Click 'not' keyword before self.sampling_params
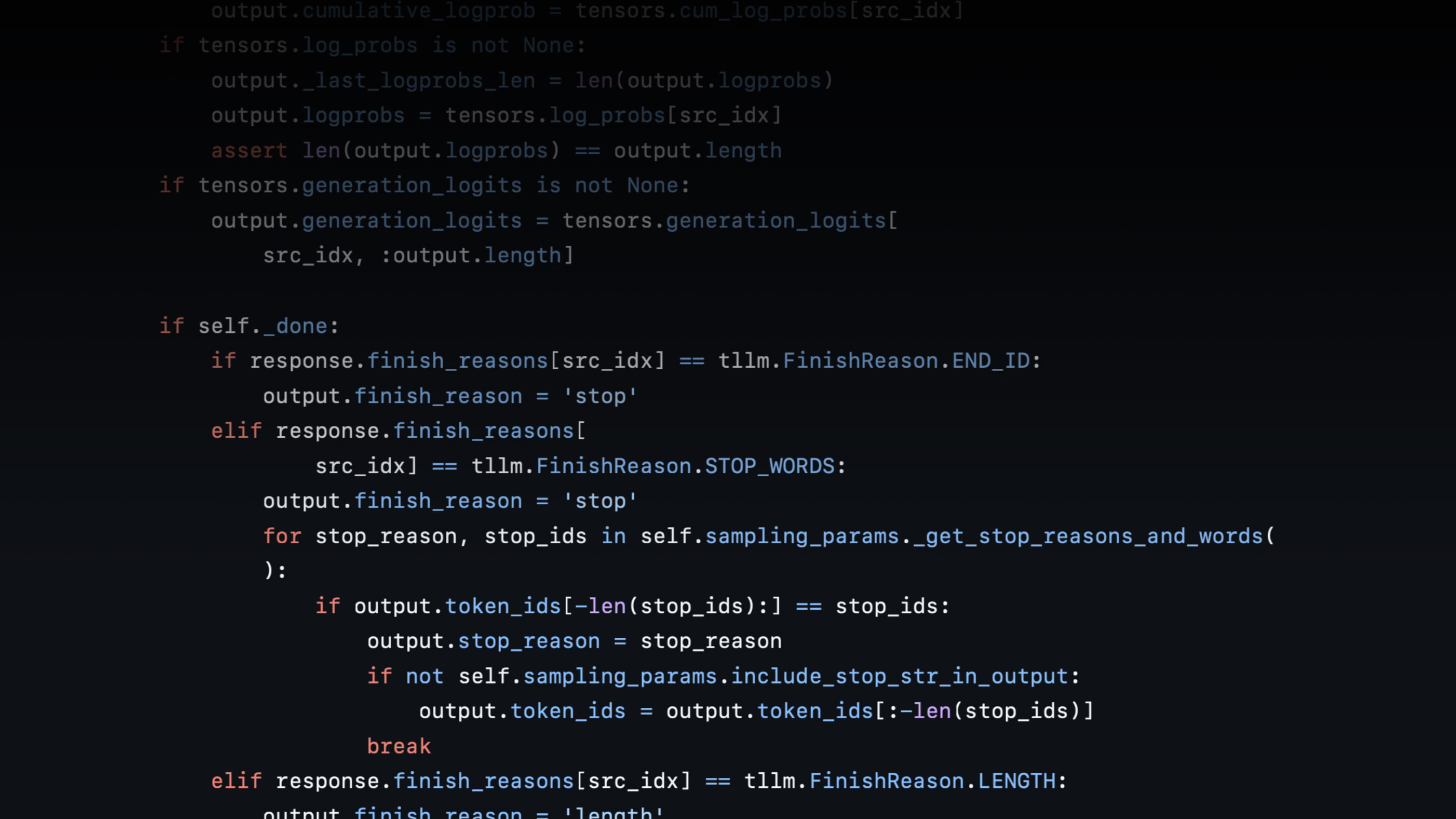 tap(424, 676)
